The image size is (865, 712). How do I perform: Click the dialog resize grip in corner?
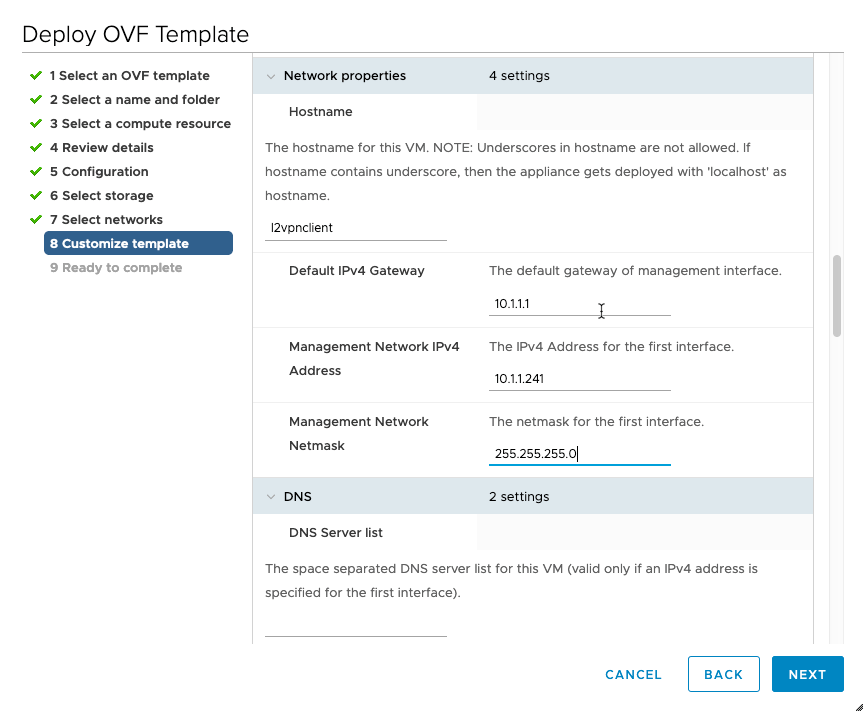coord(856,704)
